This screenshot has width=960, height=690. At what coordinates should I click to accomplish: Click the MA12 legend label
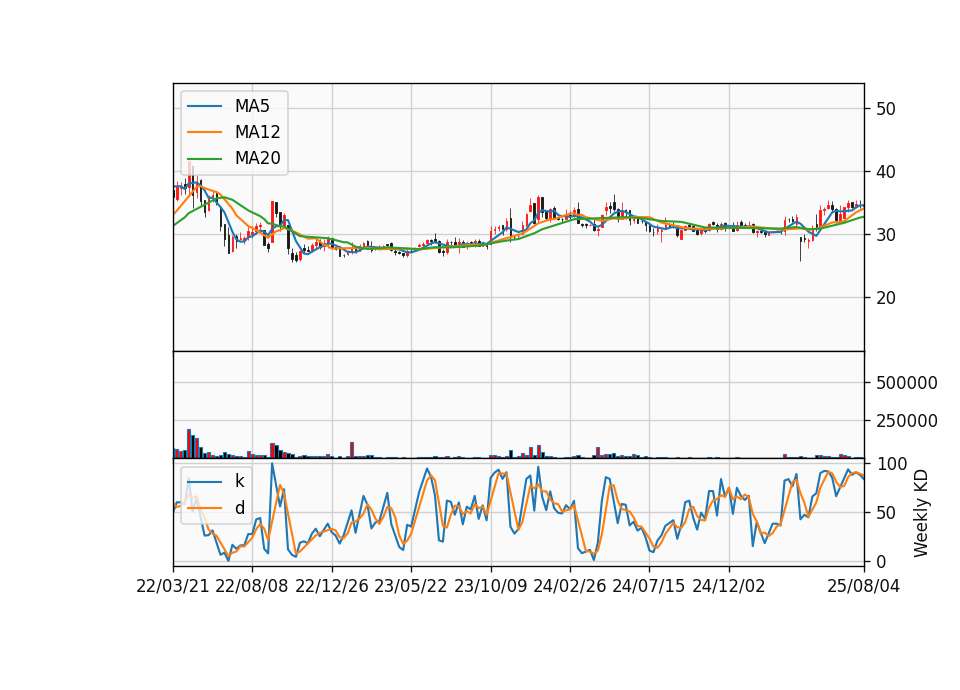257,132
